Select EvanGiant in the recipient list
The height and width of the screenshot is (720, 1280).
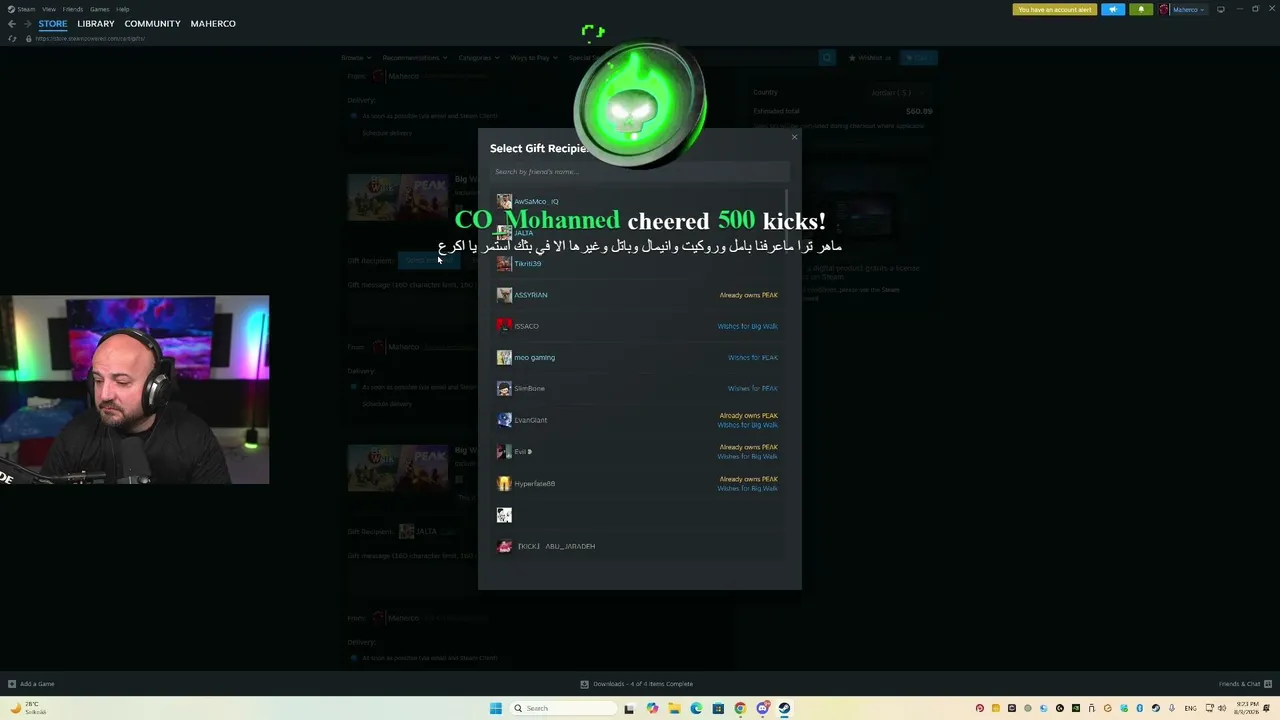[639, 420]
